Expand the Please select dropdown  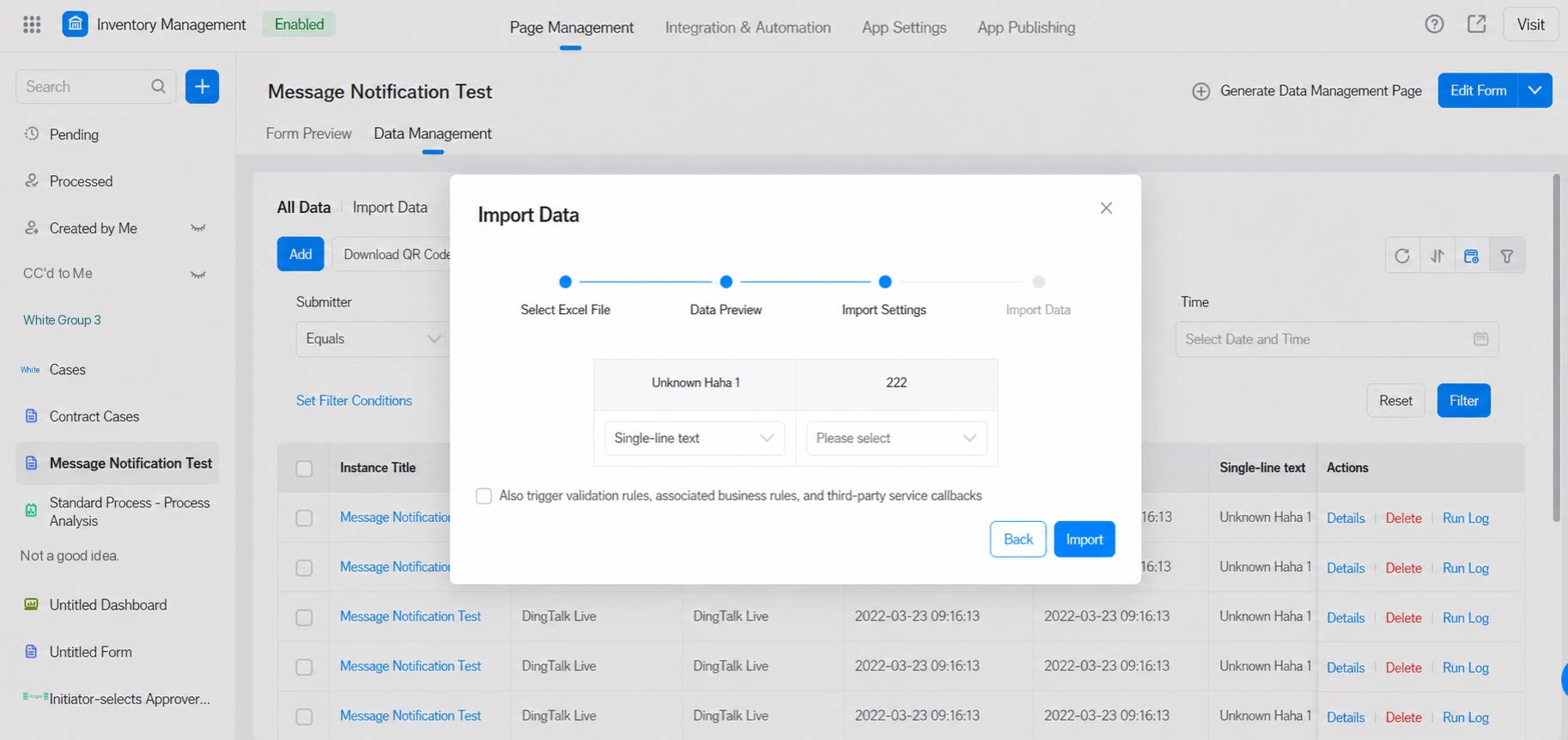point(896,438)
